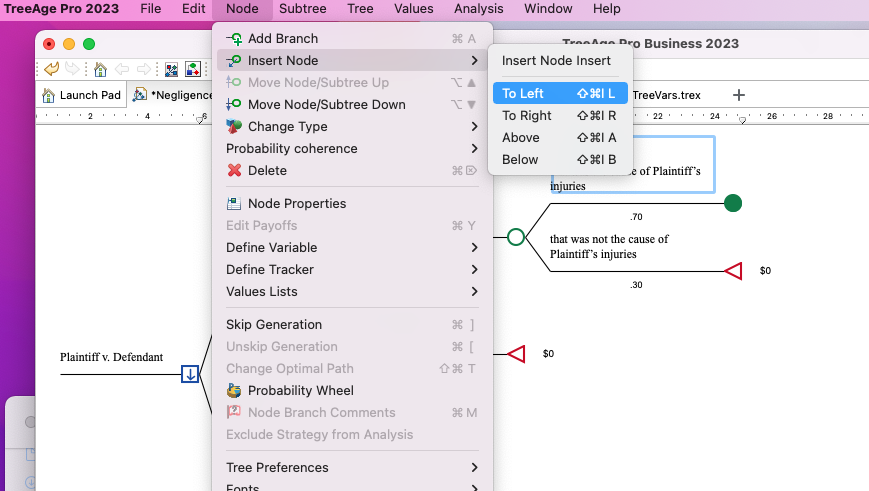Open the Help menu
The height and width of the screenshot is (491, 869).
(x=607, y=9)
